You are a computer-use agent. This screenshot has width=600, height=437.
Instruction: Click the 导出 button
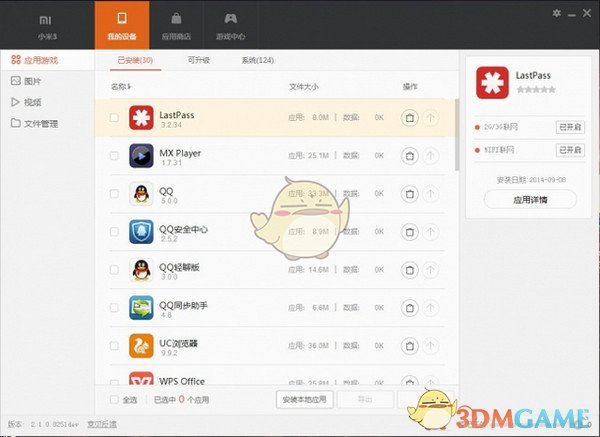(365, 399)
